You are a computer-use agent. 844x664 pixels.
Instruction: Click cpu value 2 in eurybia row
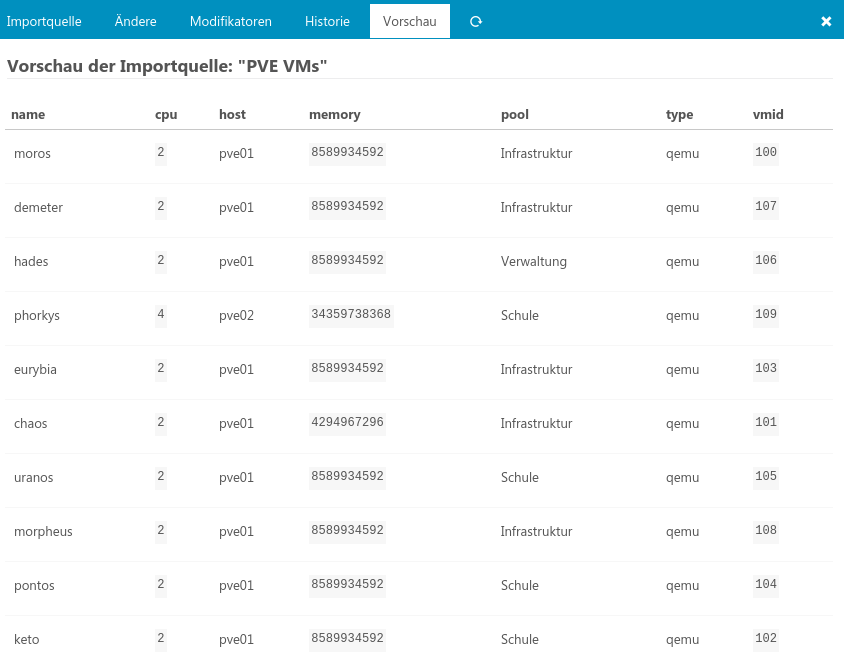161,368
